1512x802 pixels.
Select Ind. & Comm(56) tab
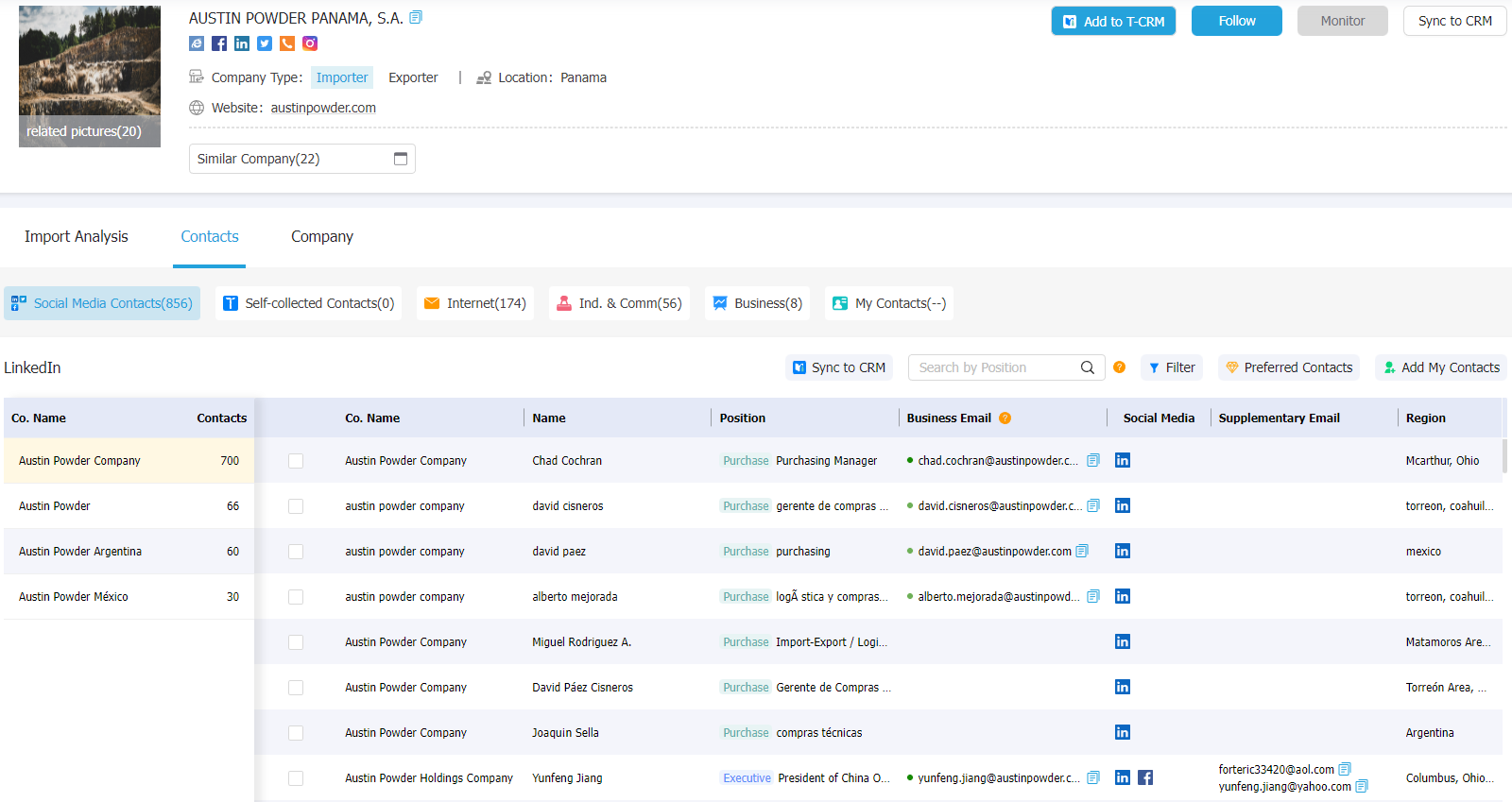(x=619, y=303)
